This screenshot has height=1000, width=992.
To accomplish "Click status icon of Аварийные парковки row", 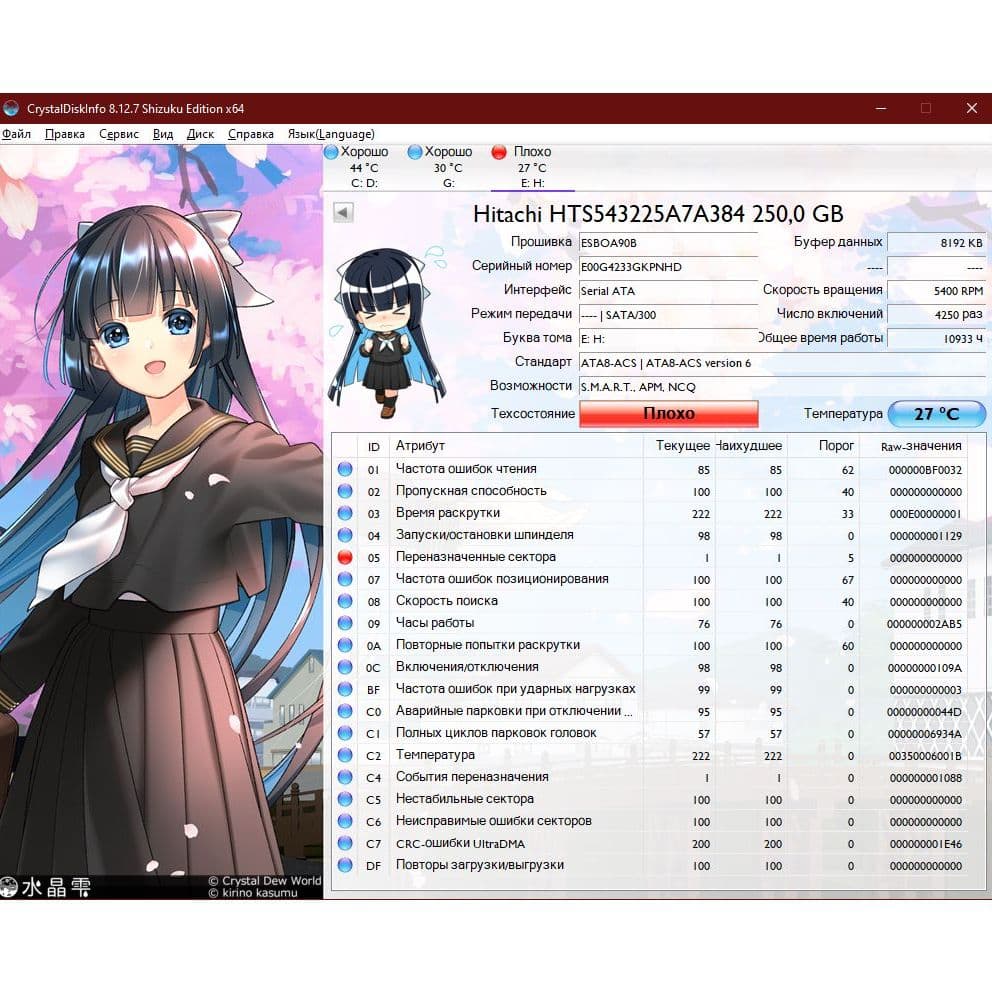I will (x=345, y=711).
